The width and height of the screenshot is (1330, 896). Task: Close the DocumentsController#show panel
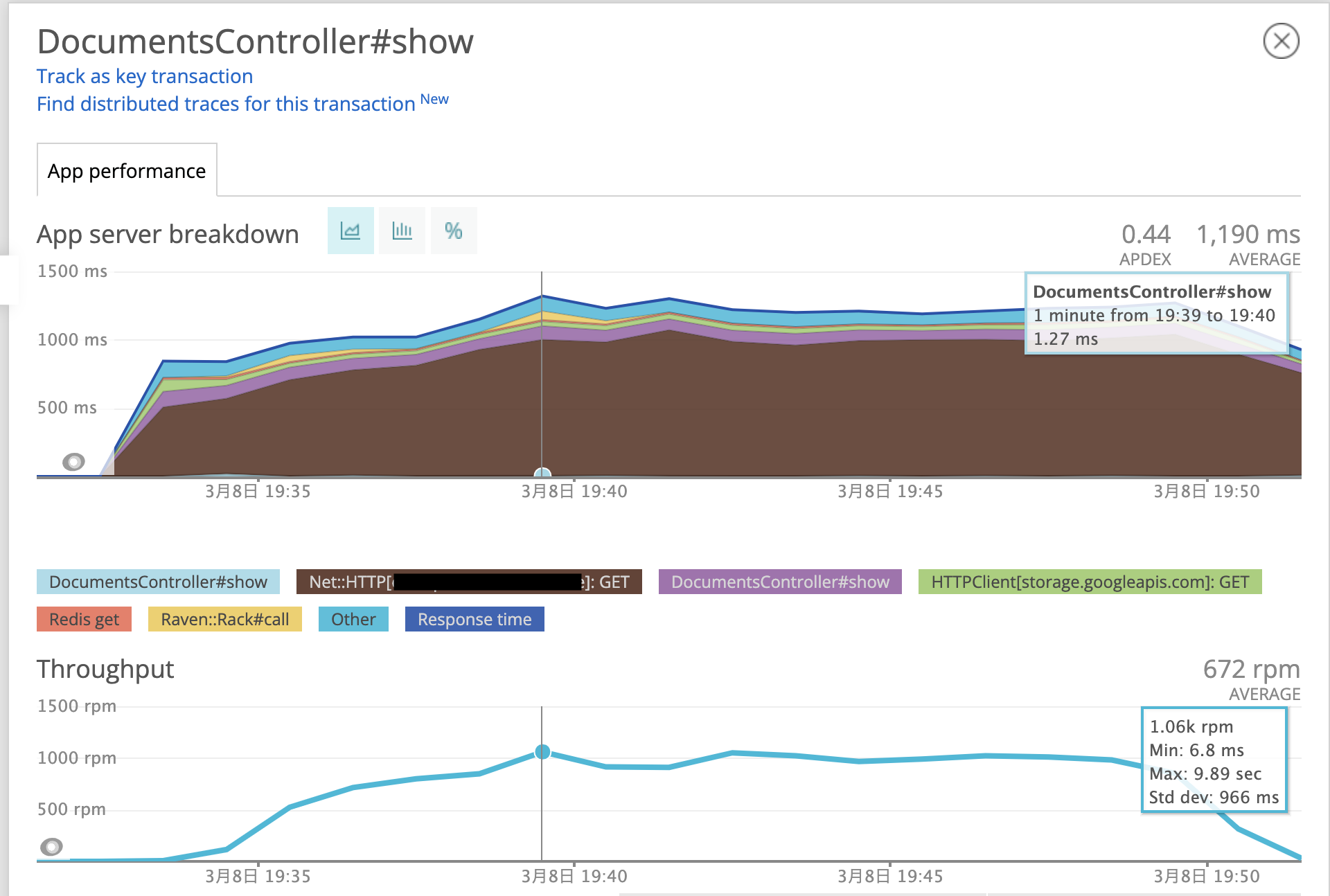coord(1281,42)
